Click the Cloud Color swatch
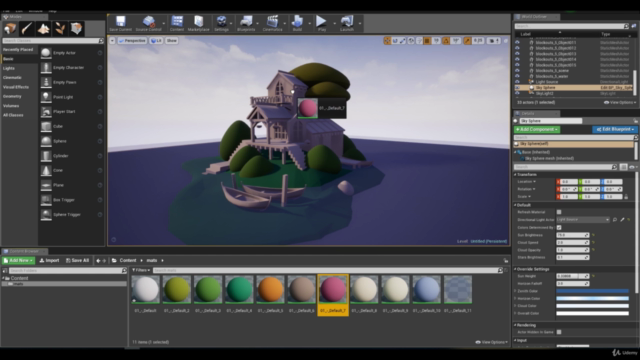Viewport: 640px width, 360px height. pos(592,306)
